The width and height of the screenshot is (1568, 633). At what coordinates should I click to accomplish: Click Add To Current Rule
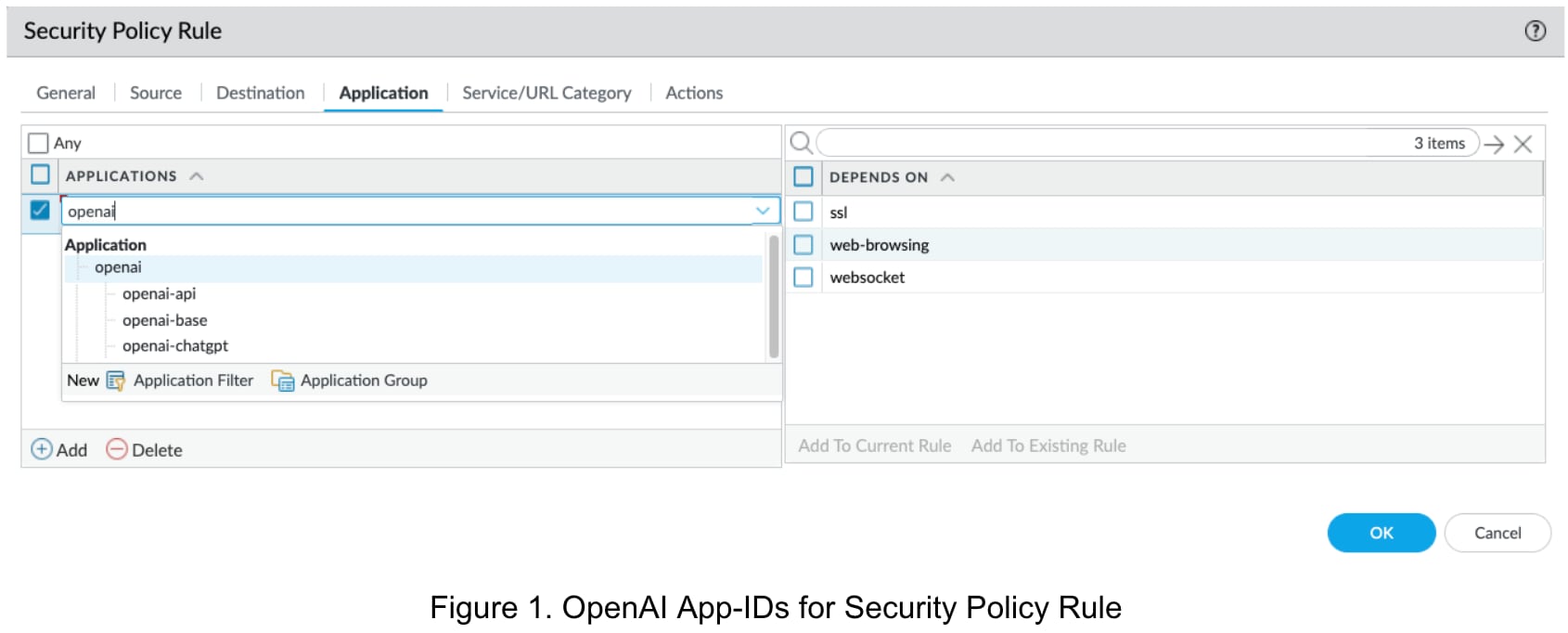pos(875,446)
